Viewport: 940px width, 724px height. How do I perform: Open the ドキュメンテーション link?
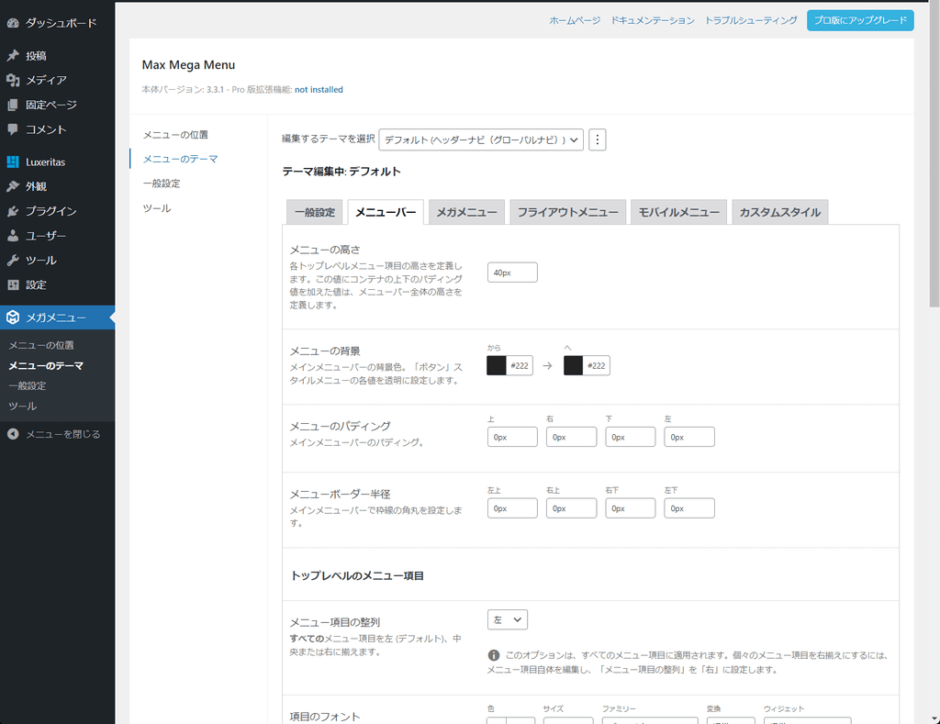[x=652, y=20]
